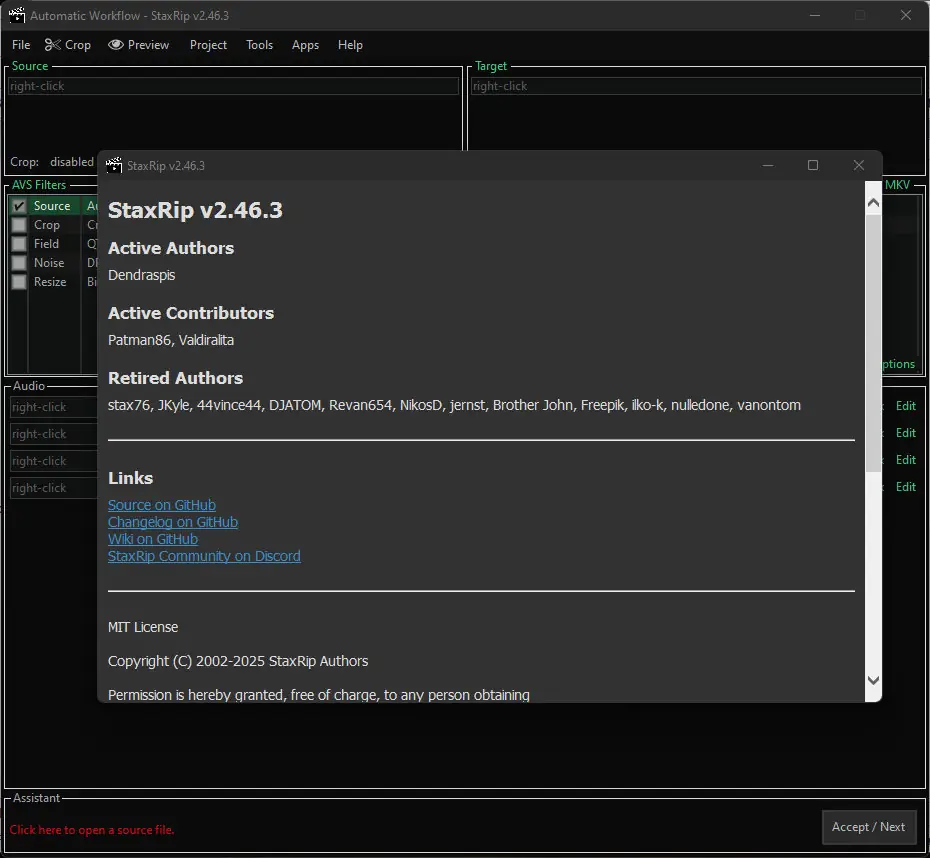Close the main Automatic Workflow window
This screenshot has width=930, height=858.
click(x=906, y=15)
